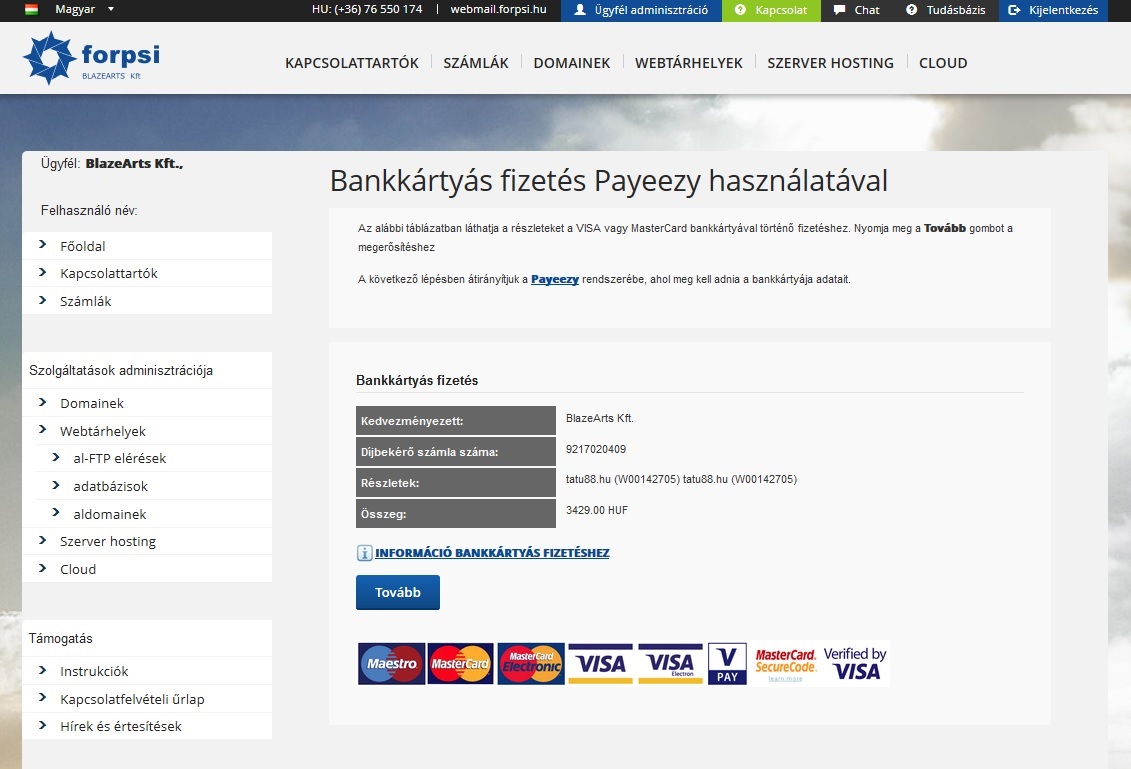Click the MasterCard Electronic logo

tap(531, 664)
